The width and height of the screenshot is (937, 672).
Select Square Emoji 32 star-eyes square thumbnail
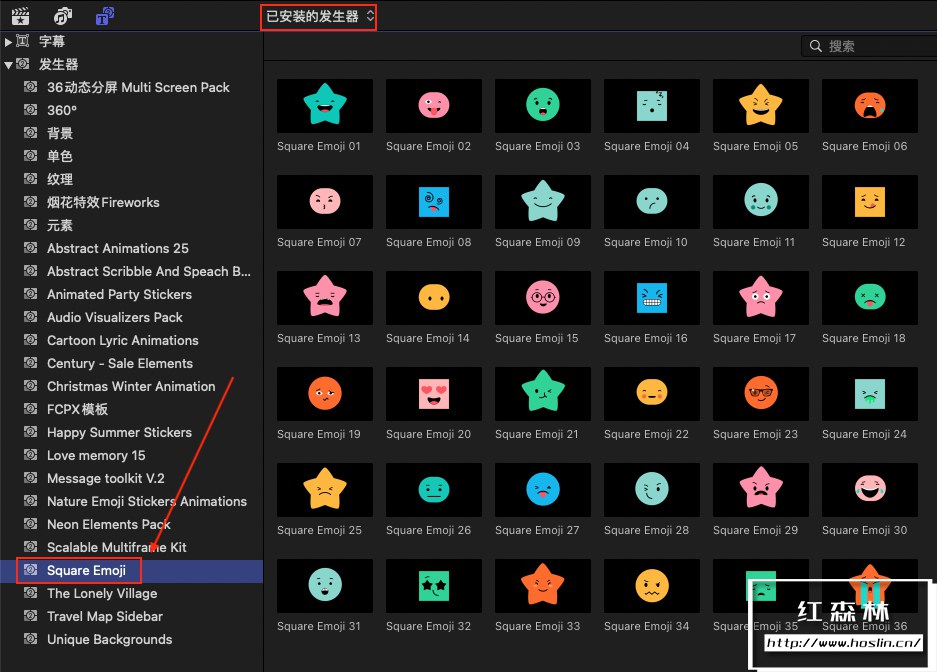(434, 586)
